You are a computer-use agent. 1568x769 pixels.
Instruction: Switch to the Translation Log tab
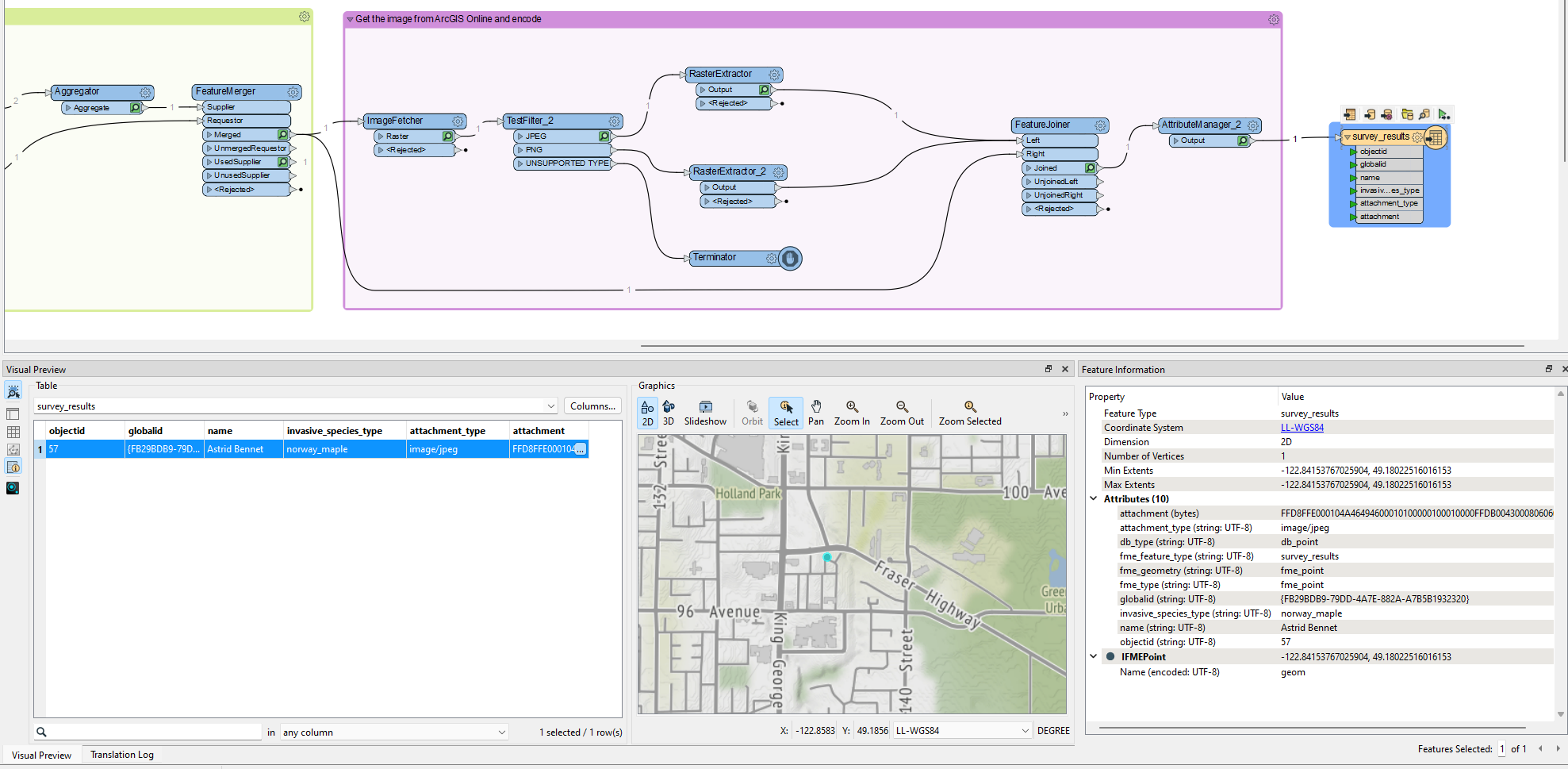(121, 754)
